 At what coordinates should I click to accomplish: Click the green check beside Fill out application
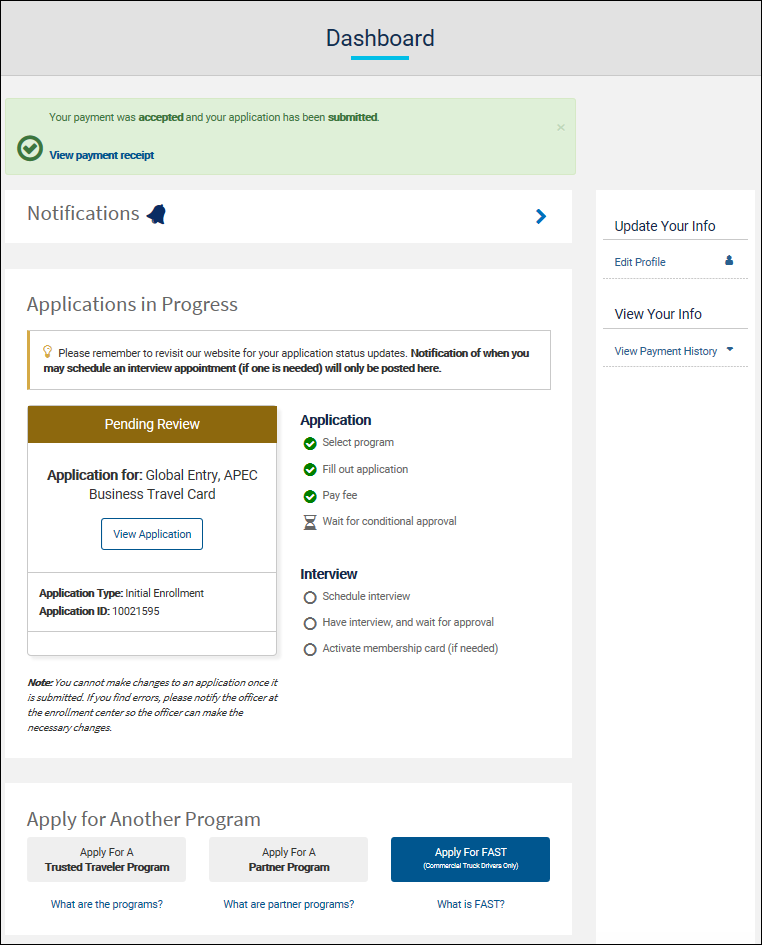310,470
